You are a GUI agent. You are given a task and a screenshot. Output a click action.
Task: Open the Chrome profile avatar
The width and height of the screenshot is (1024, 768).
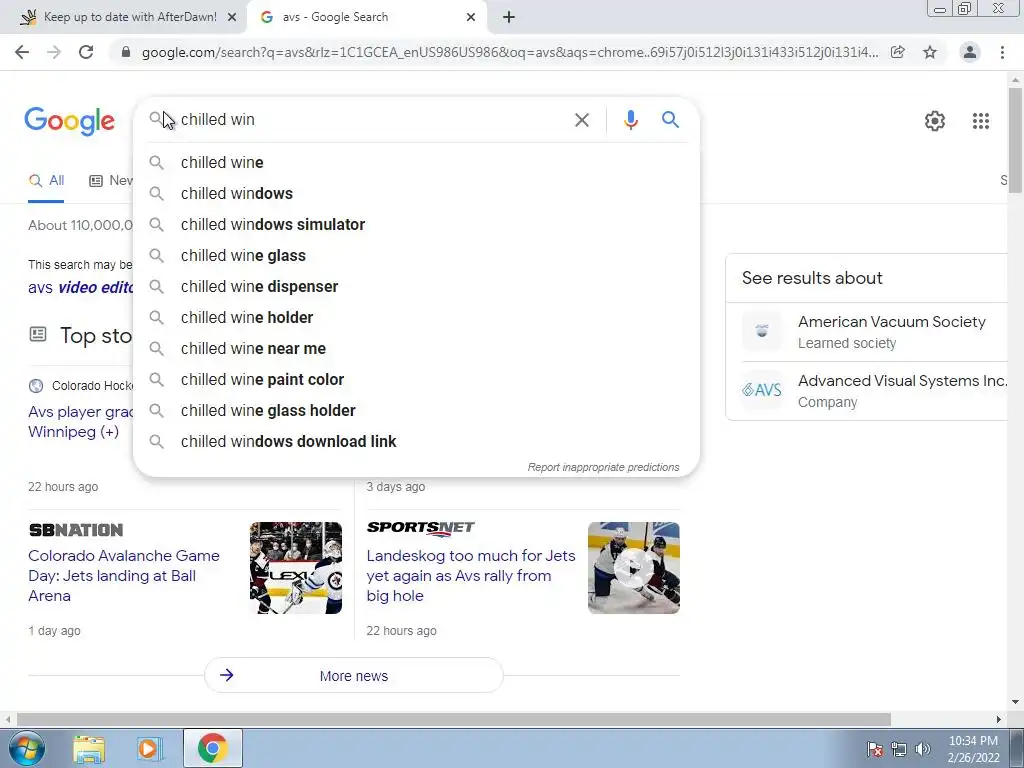coord(970,52)
